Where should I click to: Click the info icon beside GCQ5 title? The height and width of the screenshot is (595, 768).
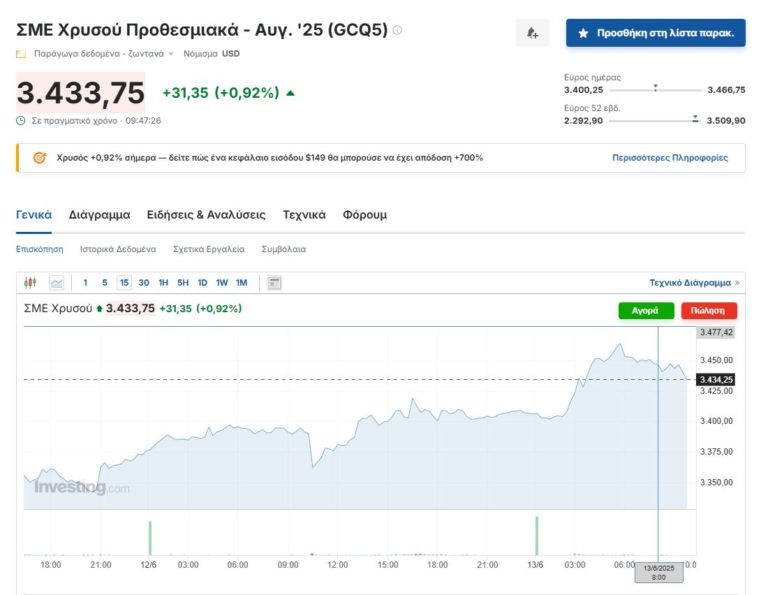pyautogui.click(x=397, y=30)
